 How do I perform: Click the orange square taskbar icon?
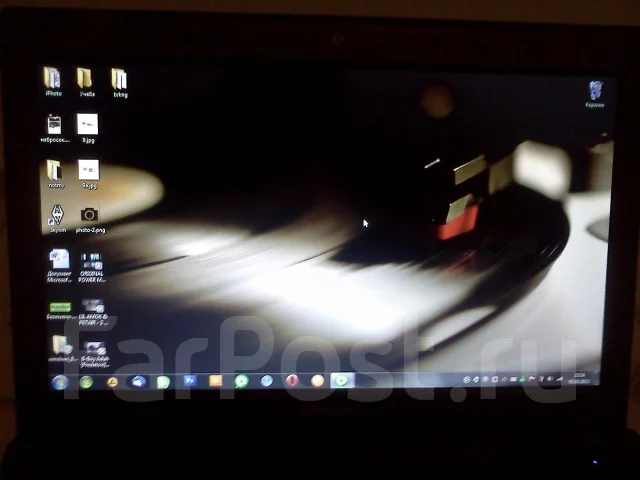coord(216,380)
